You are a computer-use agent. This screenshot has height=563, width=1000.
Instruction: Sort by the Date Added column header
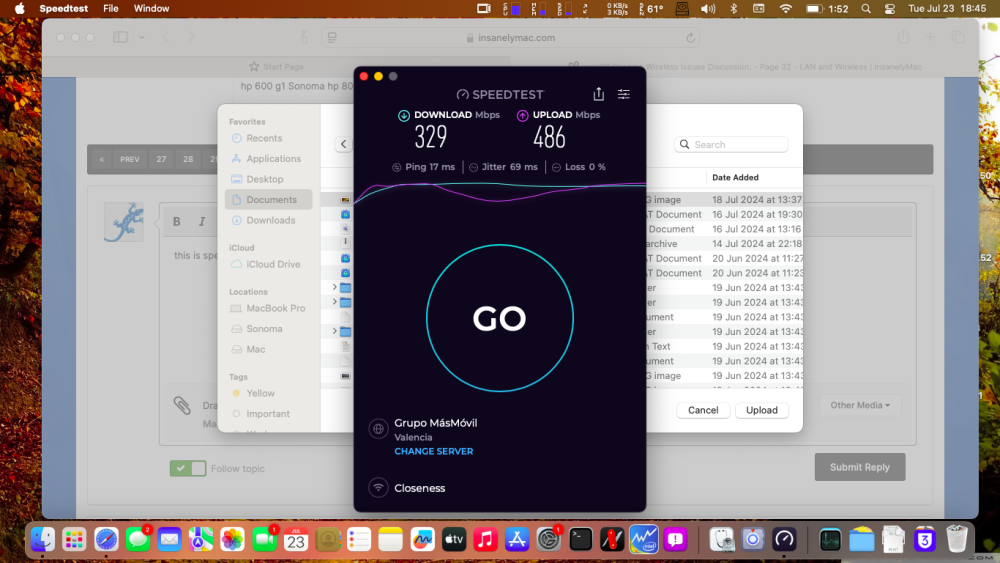[x=735, y=177]
